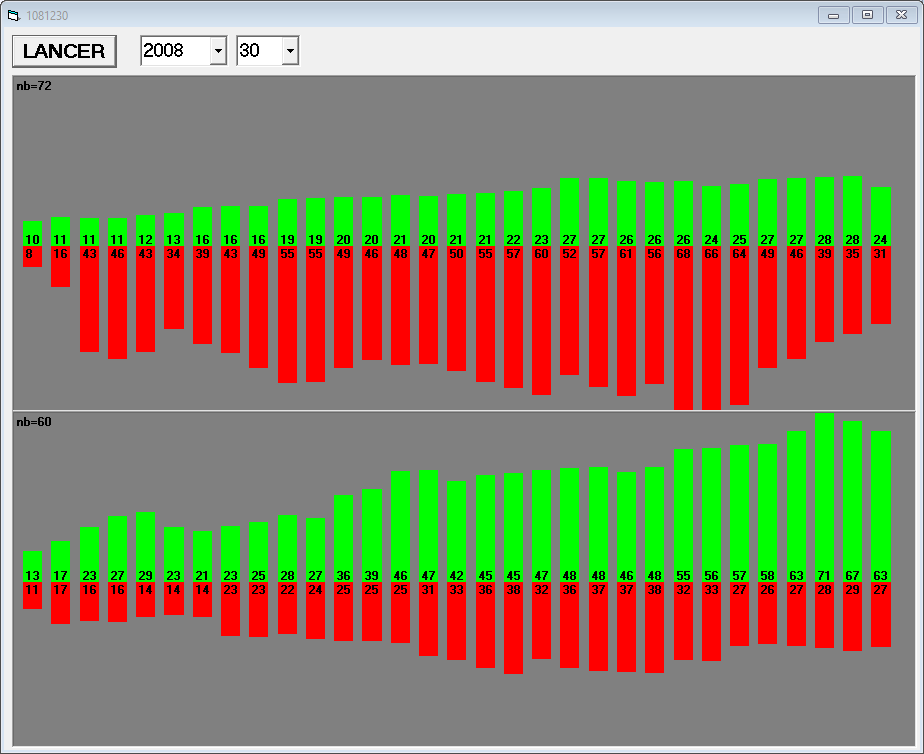
Task: Select red value 64 in upper chart
Action: [739, 254]
